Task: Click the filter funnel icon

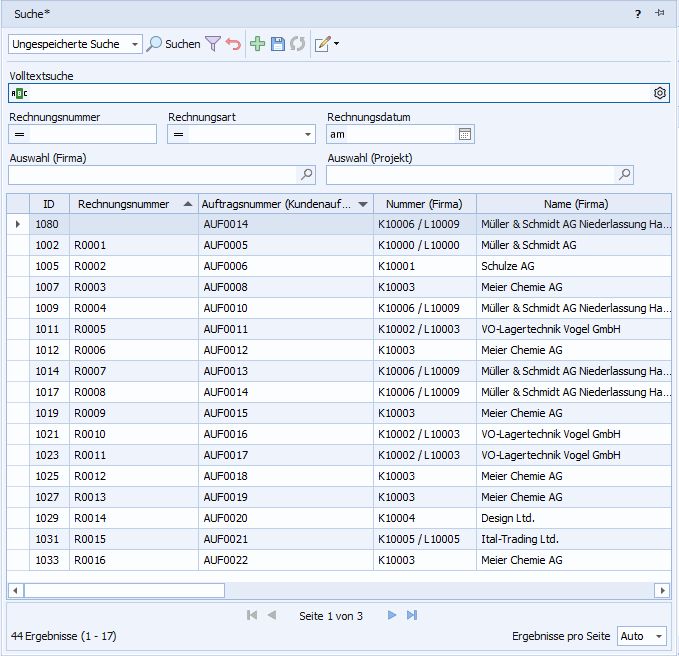Action: coord(213,44)
